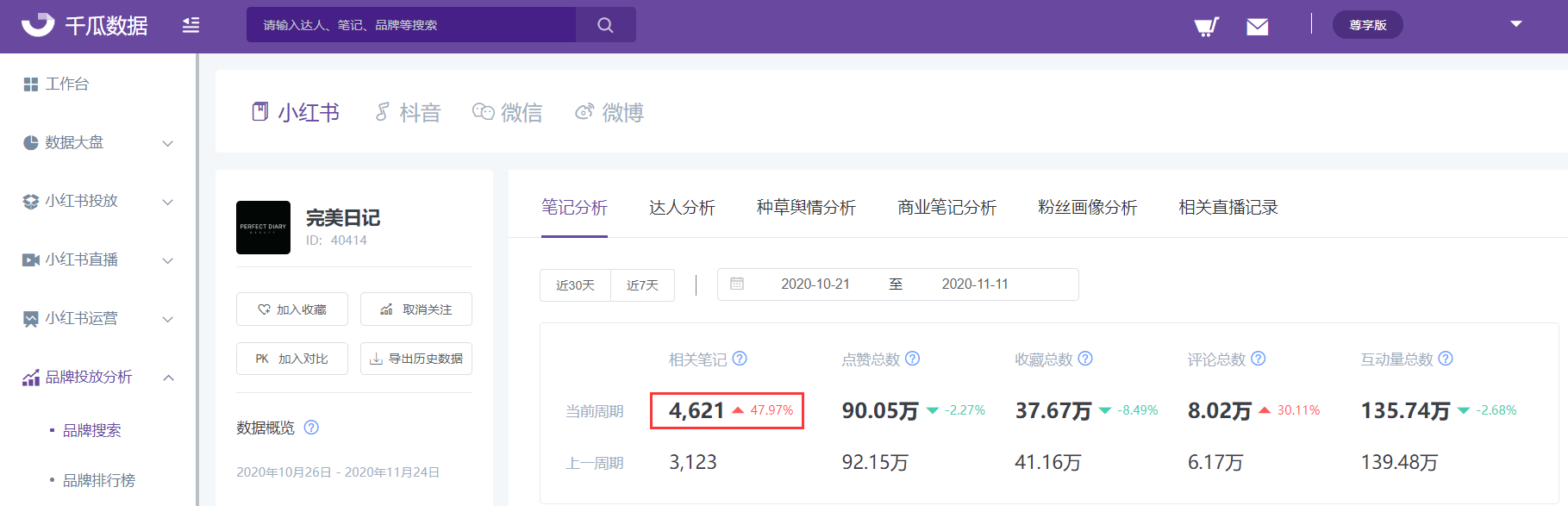Screen dimensions: 1568x506
Task: Click the 37.67万 favorites value
Action: pos(1053,410)
